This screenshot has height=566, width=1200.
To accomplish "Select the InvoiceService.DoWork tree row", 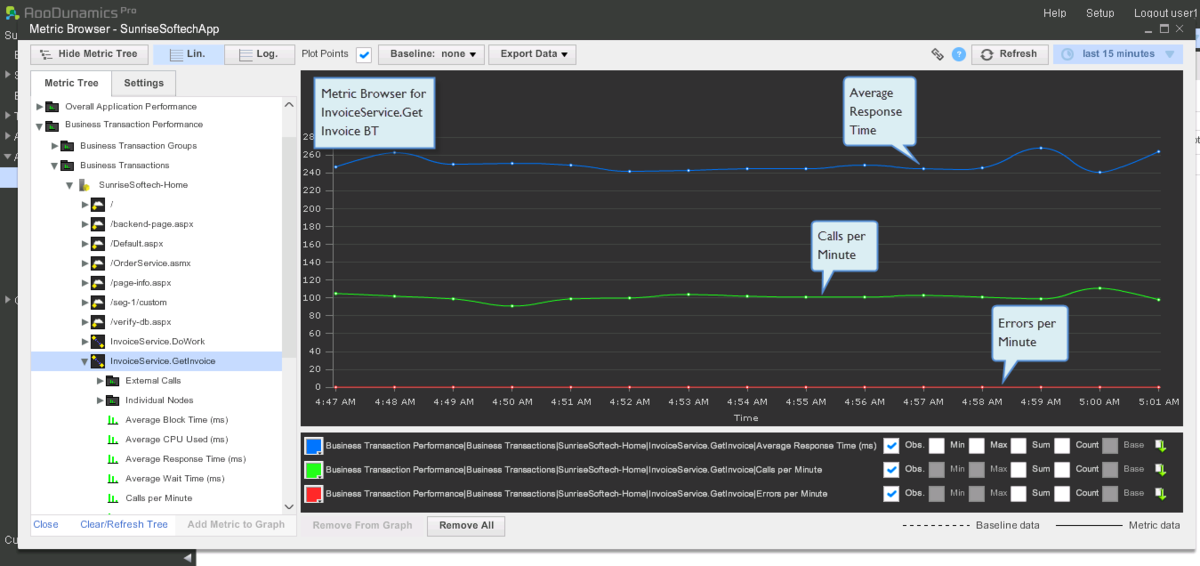I will 157,342.
